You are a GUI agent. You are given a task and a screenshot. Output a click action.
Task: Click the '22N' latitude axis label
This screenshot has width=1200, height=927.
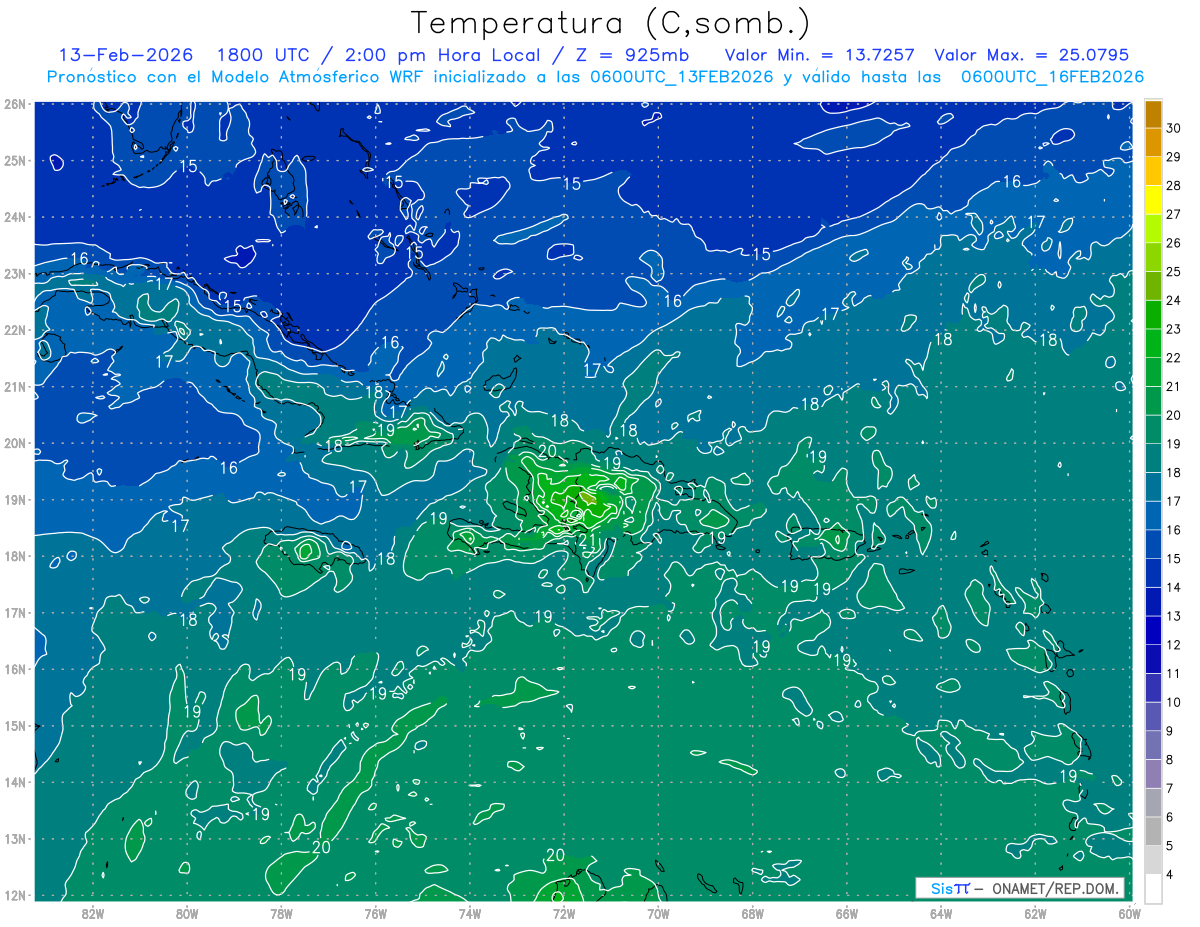pos(15,330)
